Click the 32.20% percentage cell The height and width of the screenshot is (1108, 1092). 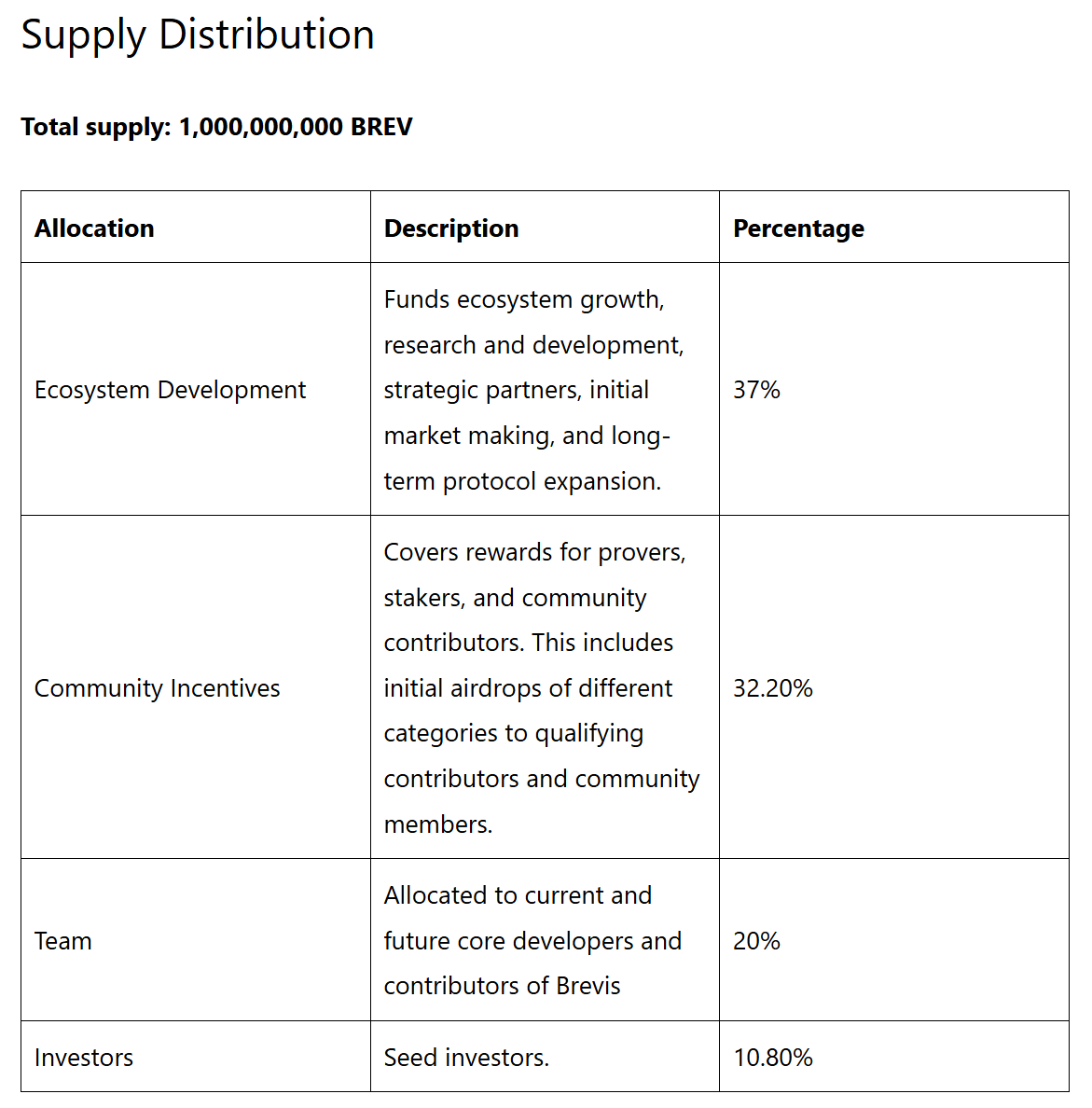pyautogui.click(x=773, y=688)
